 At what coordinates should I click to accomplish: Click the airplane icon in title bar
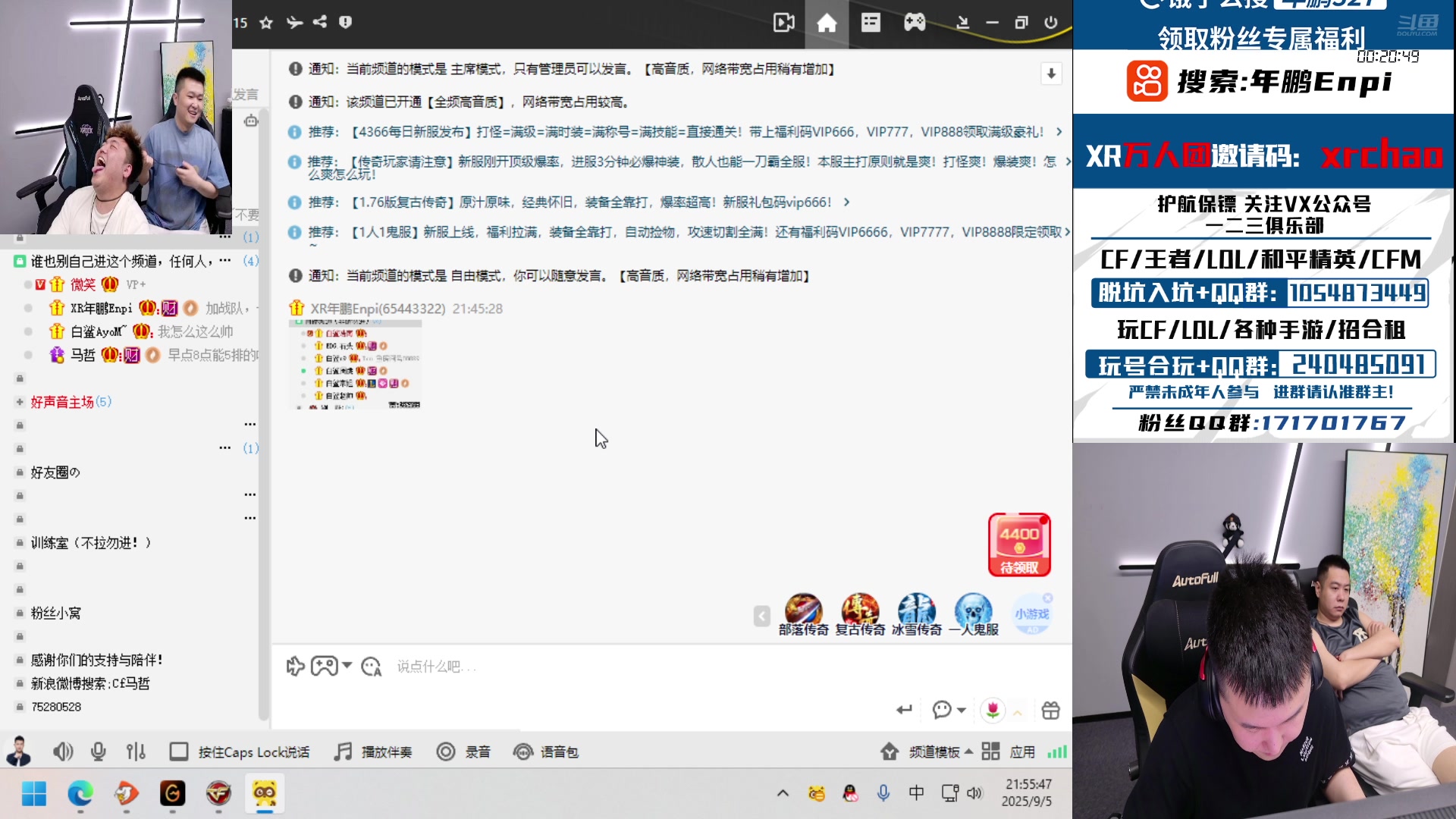294,23
